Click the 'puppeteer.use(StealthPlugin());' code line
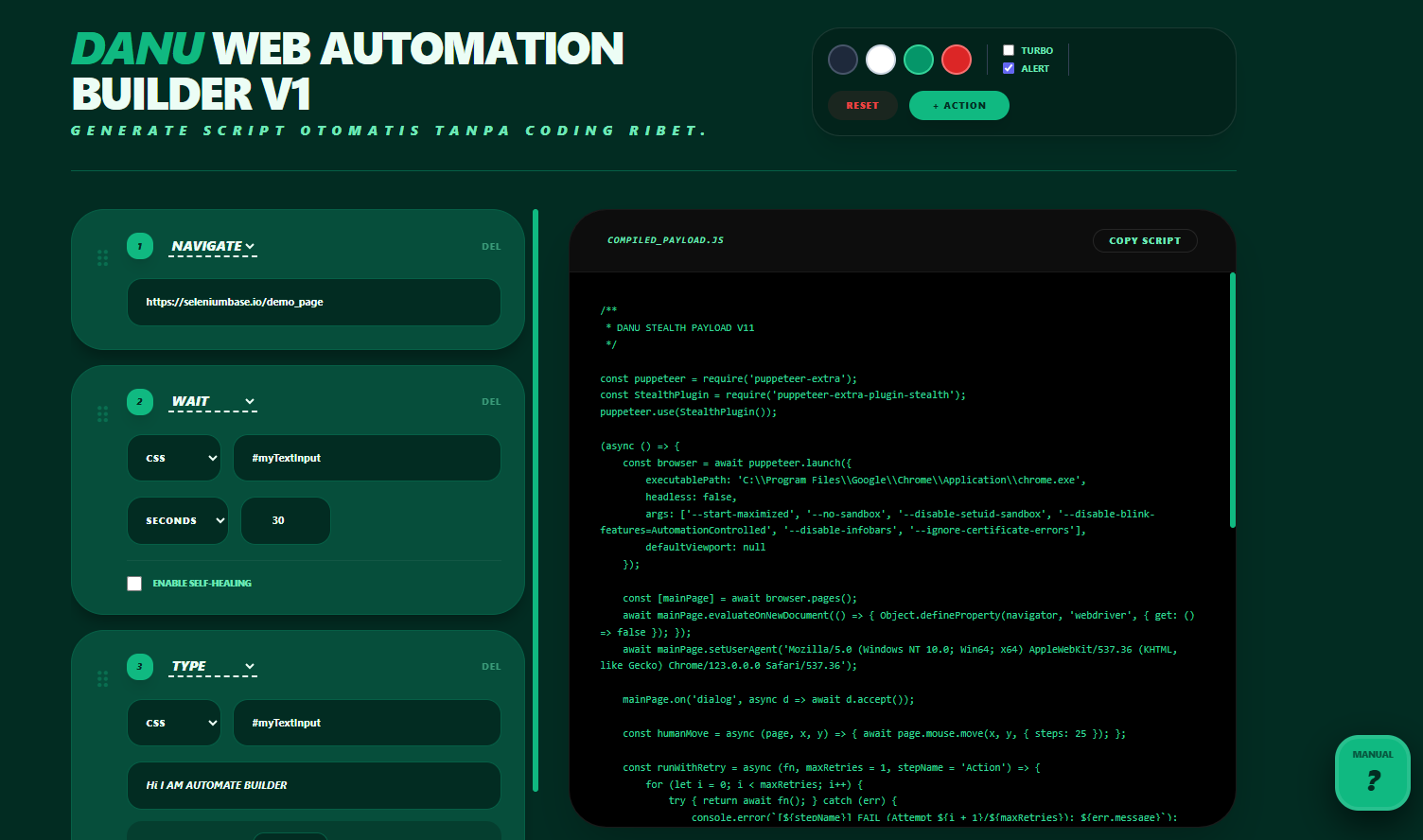This screenshot has width=1423, height=840. pos(688,411)
